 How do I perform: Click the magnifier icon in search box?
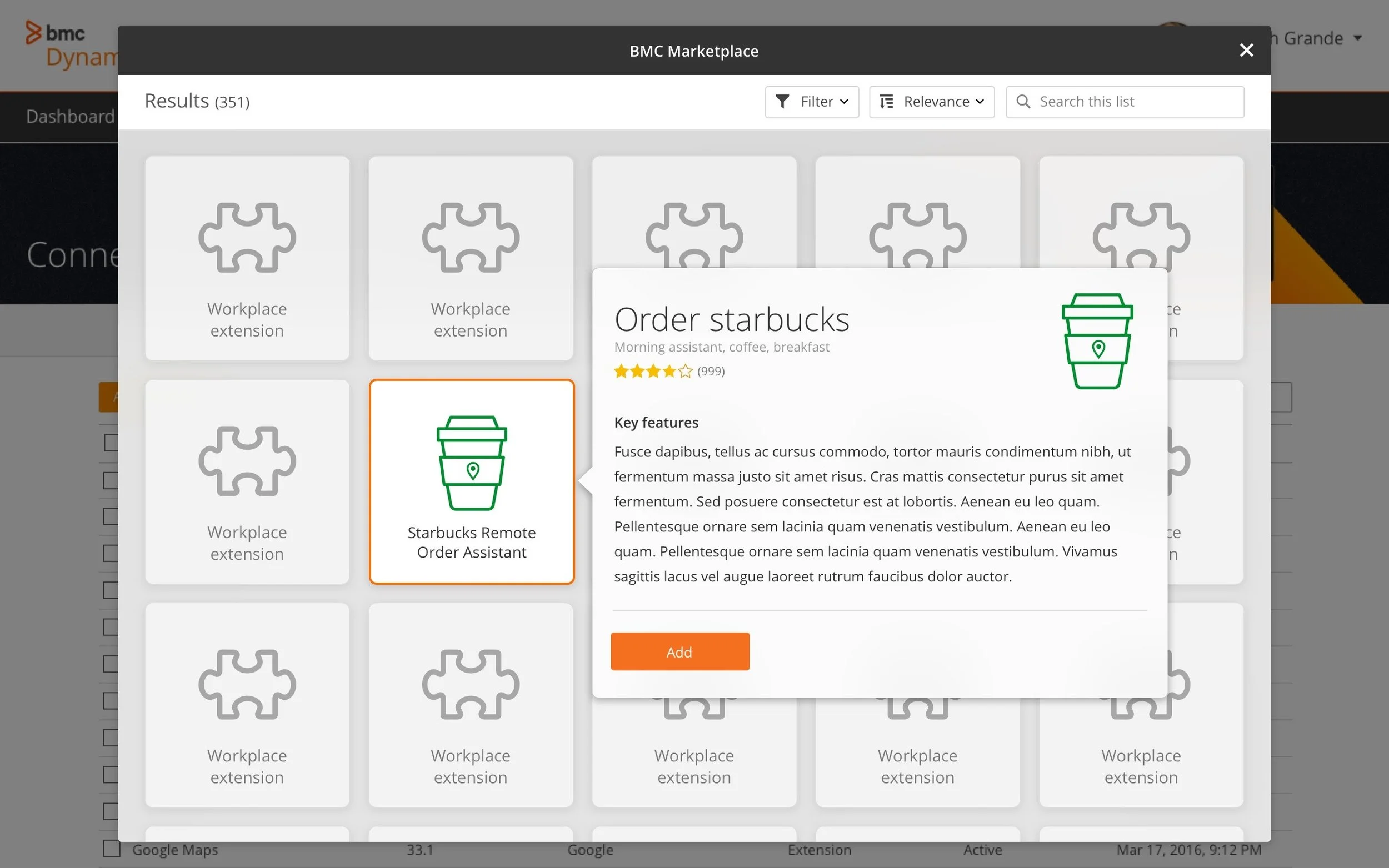point(1023,102)
